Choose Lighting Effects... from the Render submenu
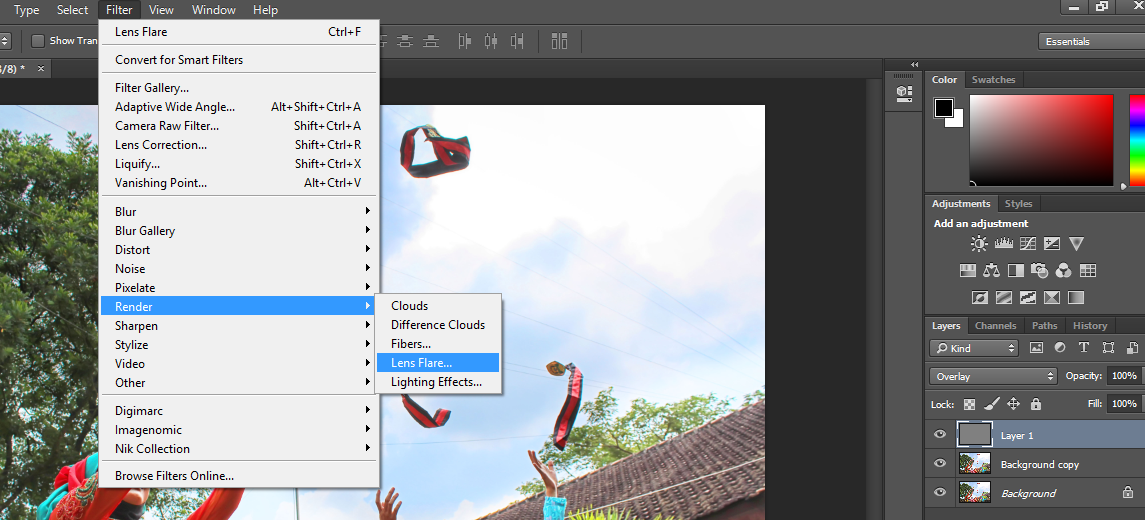The image size is (1145, 520). [x=438, y=381]
